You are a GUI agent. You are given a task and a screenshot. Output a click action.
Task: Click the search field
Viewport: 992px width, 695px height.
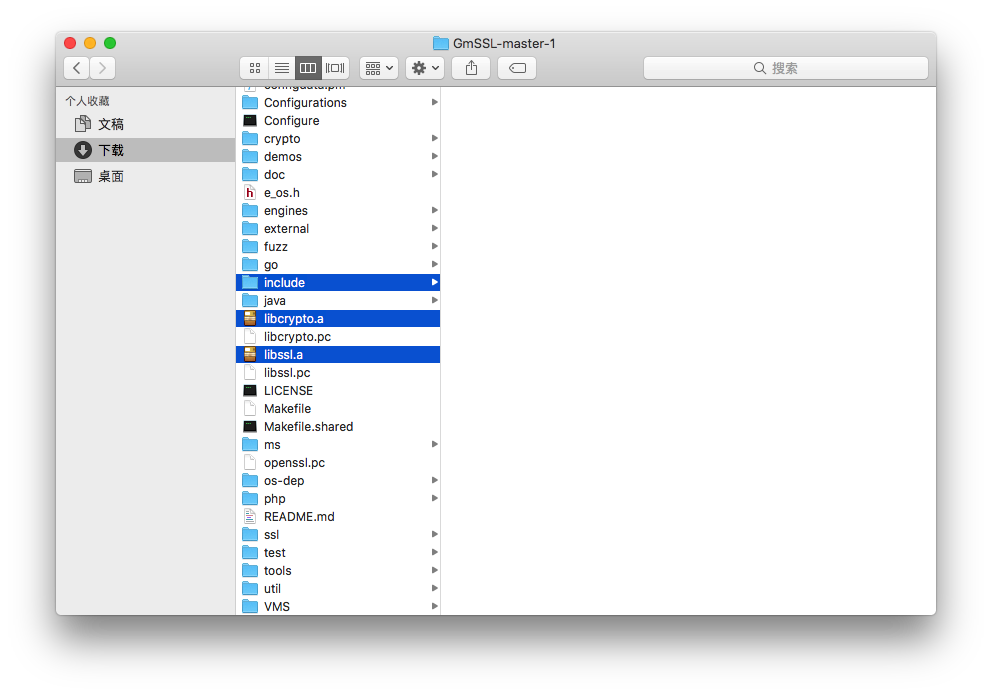[x=786, y=68]
